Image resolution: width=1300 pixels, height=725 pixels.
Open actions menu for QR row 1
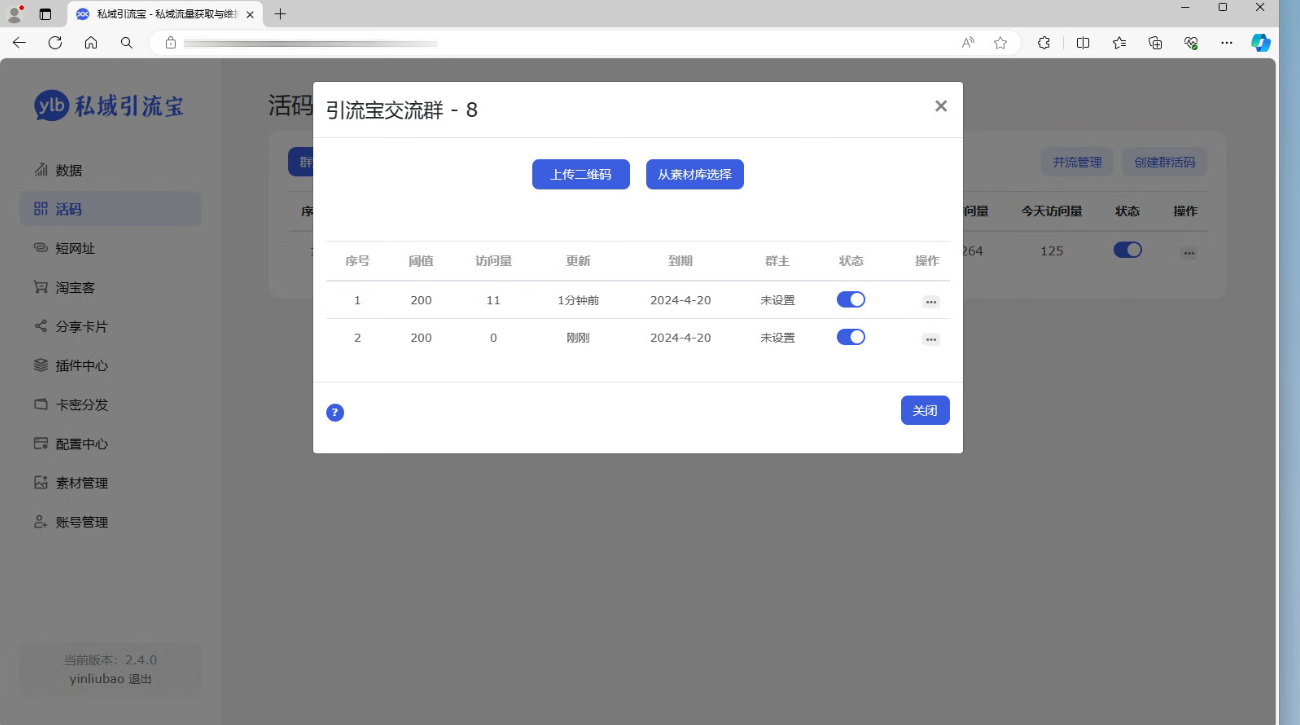(x=930, y=301)
